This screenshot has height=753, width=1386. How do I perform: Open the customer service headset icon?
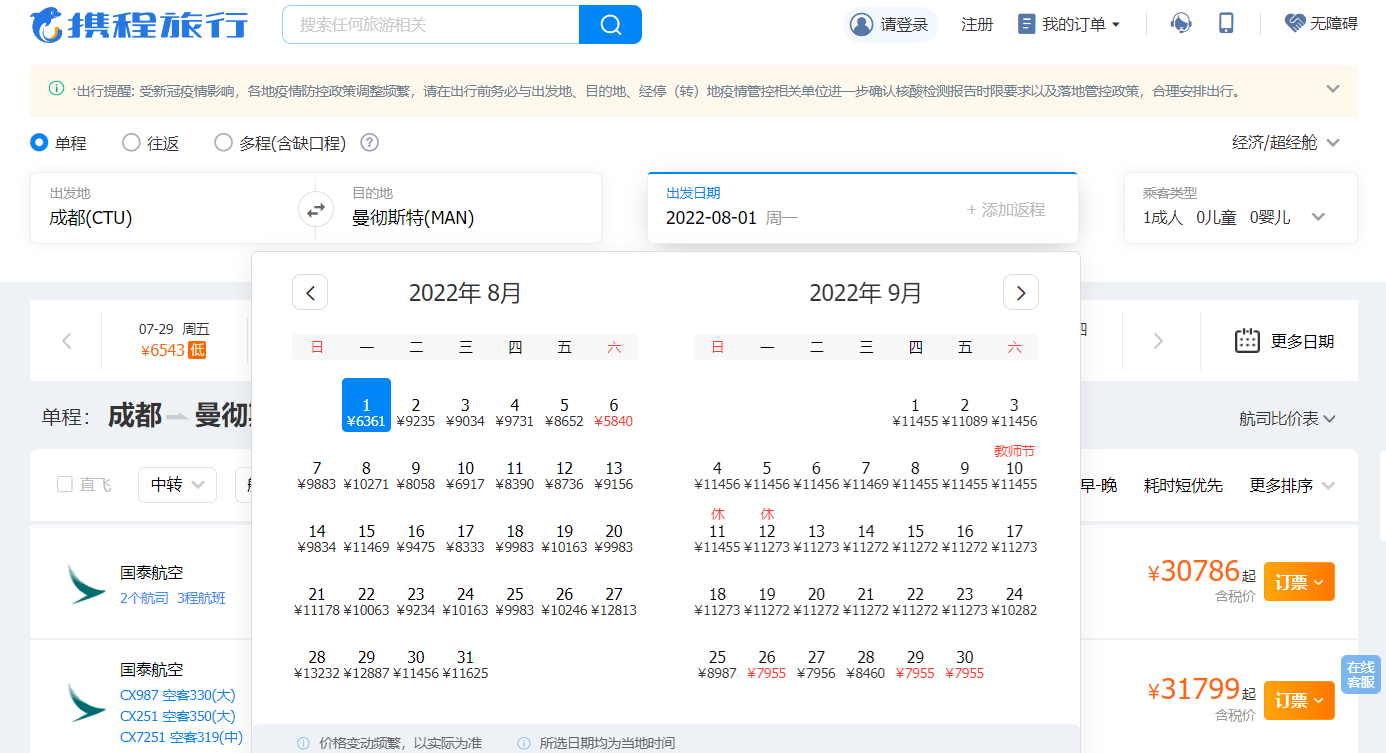[x=1181, y=23]
